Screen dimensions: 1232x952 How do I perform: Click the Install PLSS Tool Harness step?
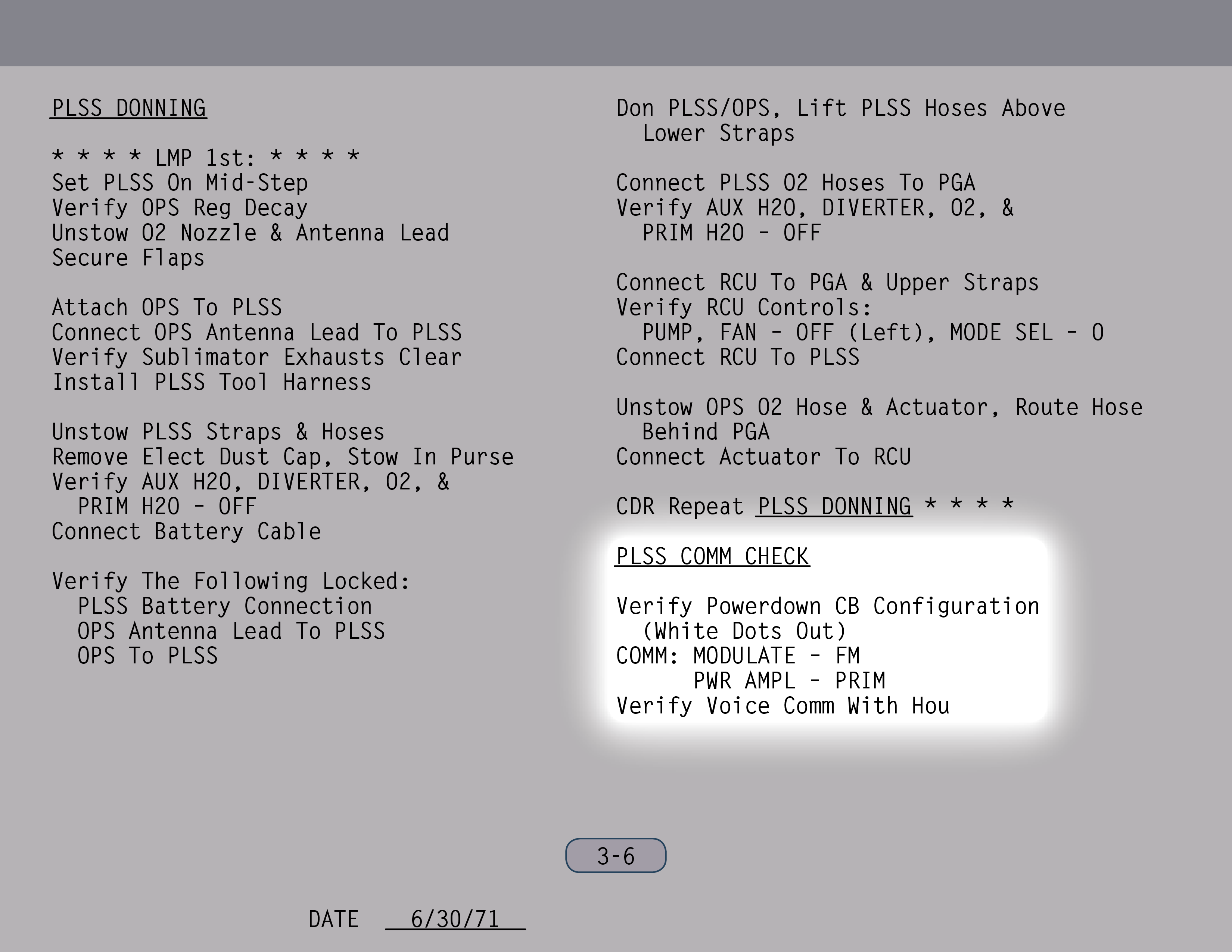pyautogui.click(x=212, y=382)
